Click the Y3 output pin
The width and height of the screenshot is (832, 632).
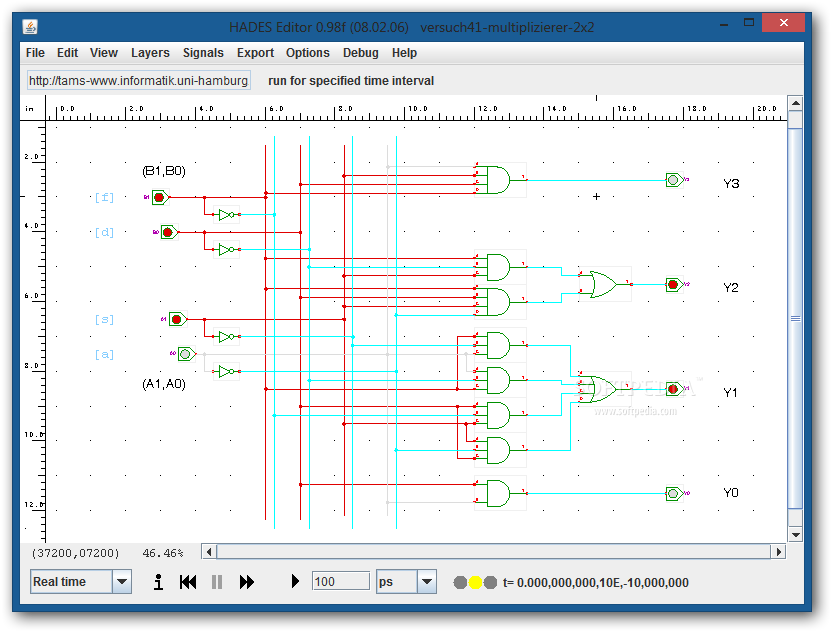[x=674, y=180]
